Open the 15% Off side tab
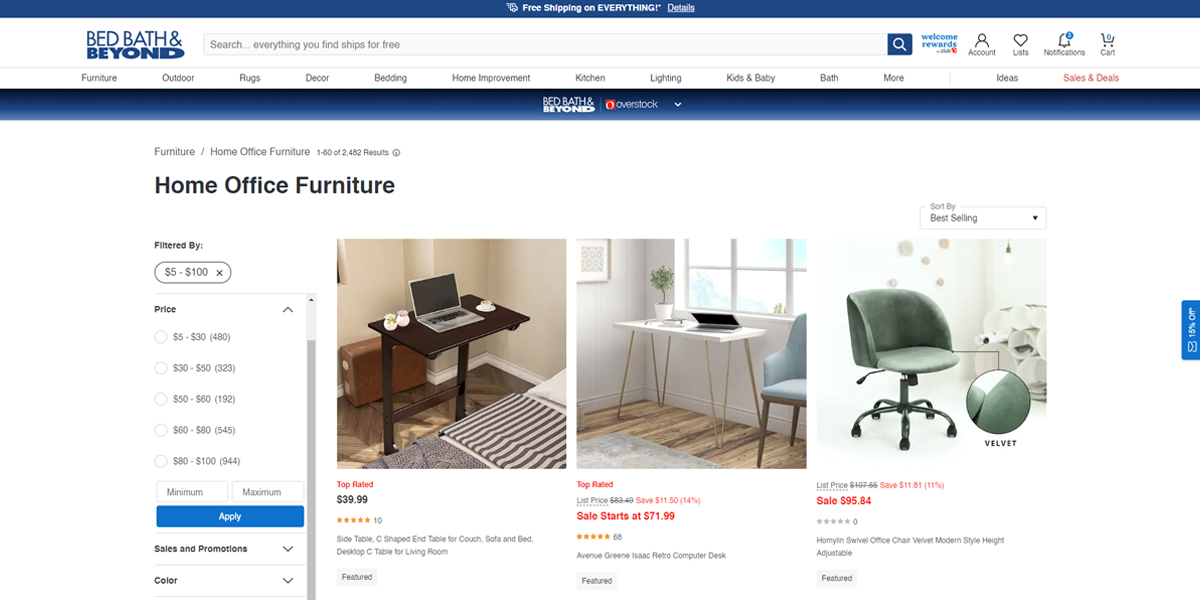This screenshot has width=1200, height=600. tap(1190, 329)
